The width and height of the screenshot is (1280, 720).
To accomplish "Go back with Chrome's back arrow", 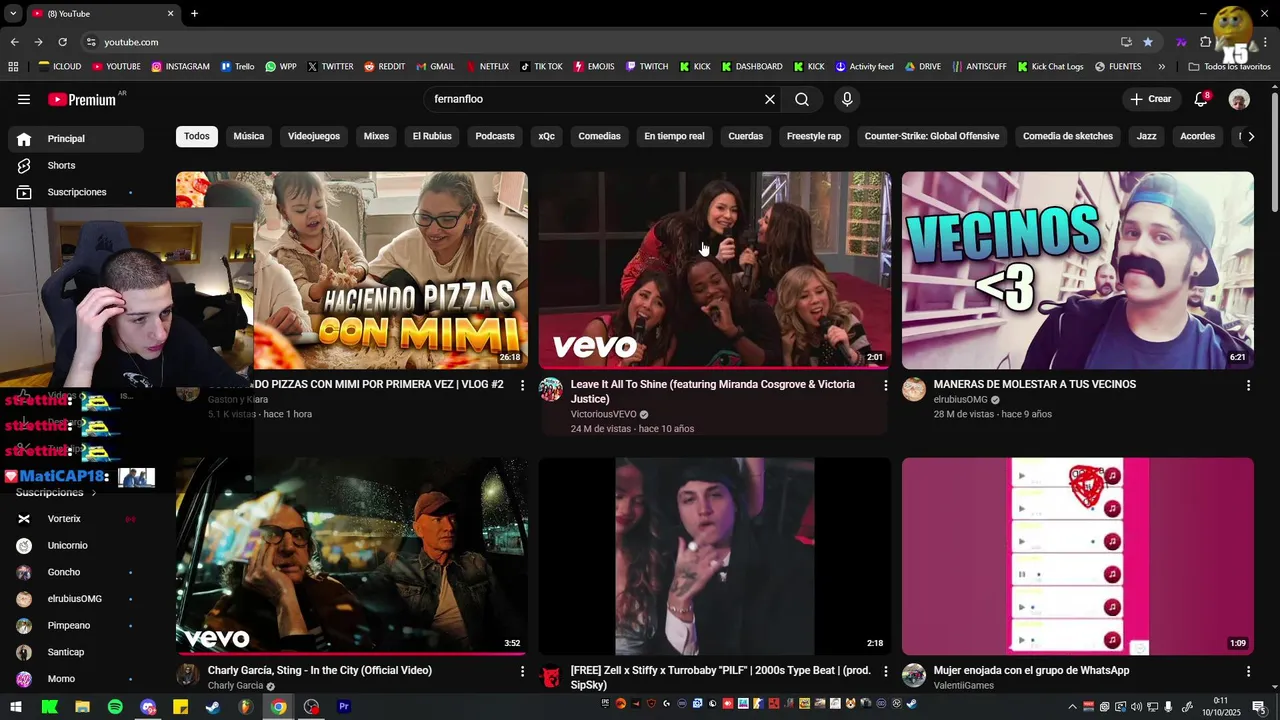I will coord(14,42).
